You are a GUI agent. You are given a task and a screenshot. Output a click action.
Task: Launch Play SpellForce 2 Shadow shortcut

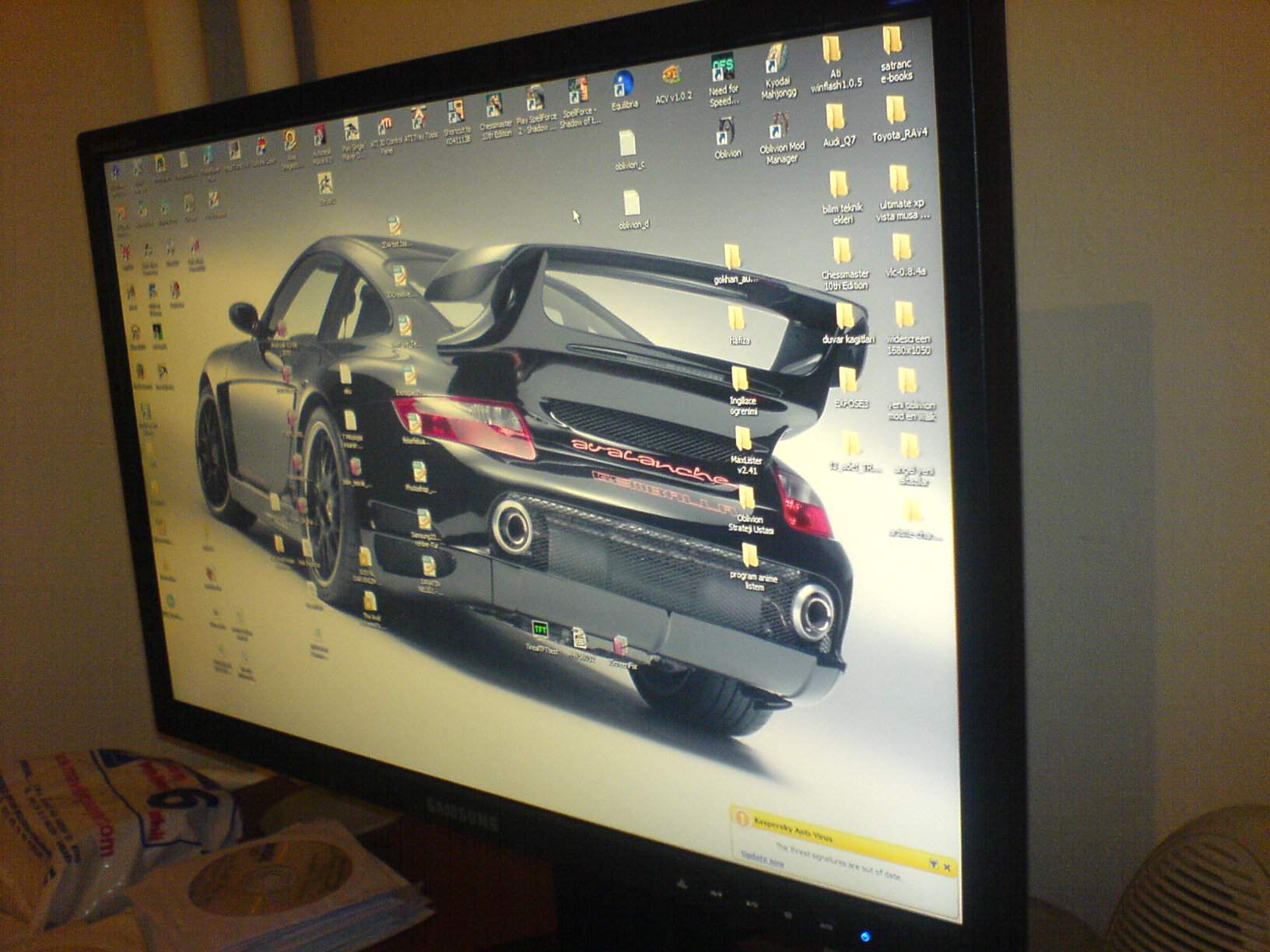536,108
